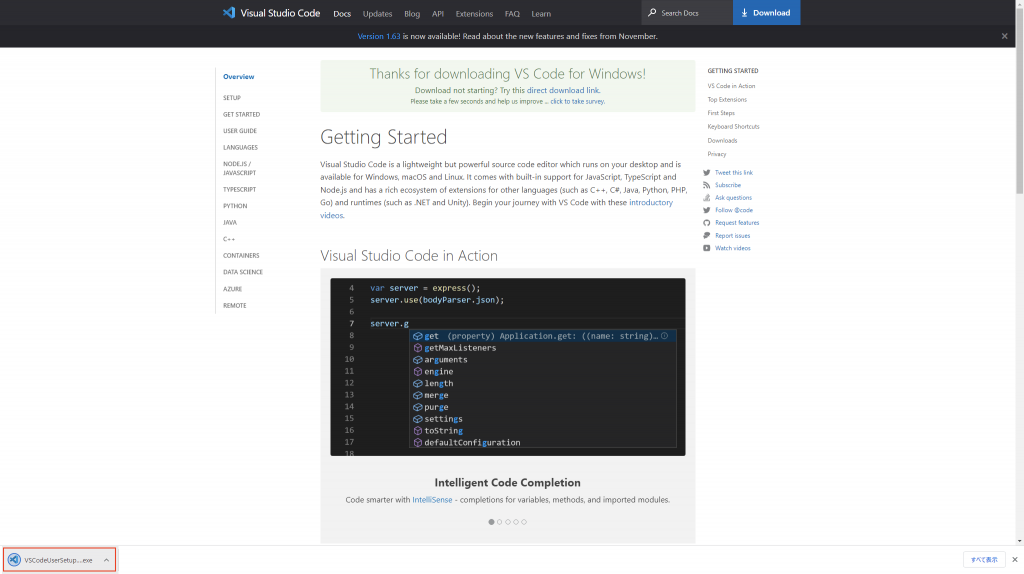Dismiss the version 1.63 banner with the X
The image size is (1024, 574).
[x=1004, y=36]
